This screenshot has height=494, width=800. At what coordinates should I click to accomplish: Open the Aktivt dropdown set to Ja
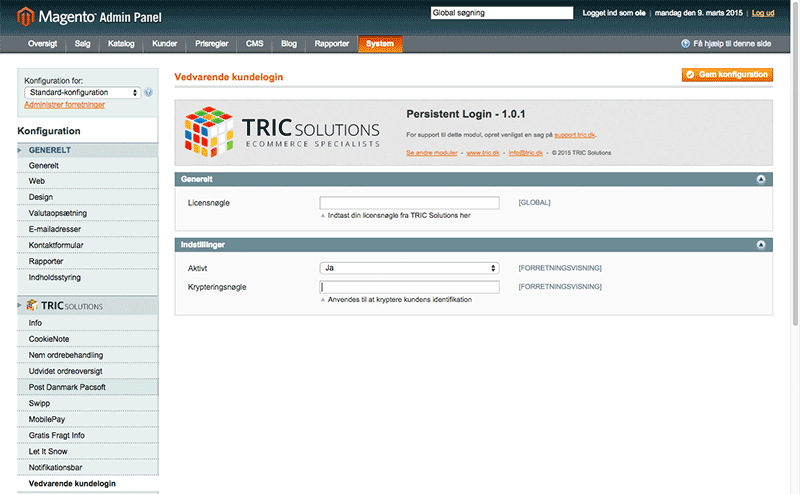point(409,268)
